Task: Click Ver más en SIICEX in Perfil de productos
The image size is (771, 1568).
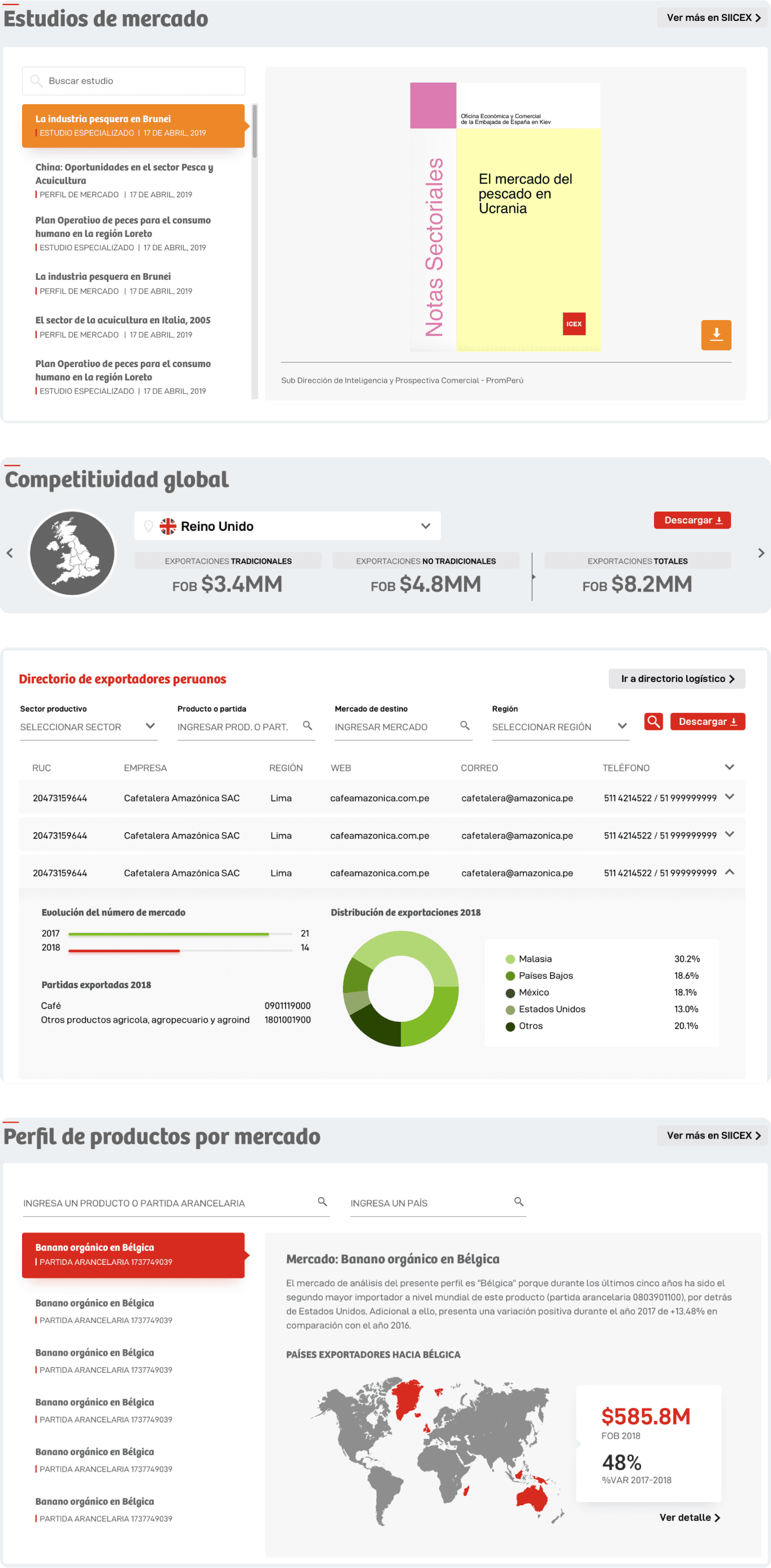Action: point(712,1135)
